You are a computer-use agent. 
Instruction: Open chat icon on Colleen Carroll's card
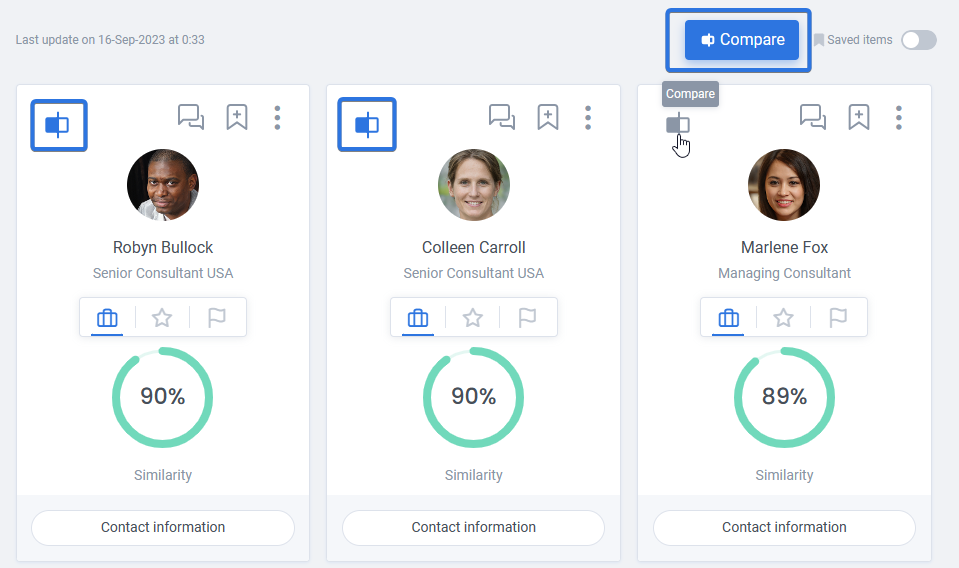[x=502, y=117]
